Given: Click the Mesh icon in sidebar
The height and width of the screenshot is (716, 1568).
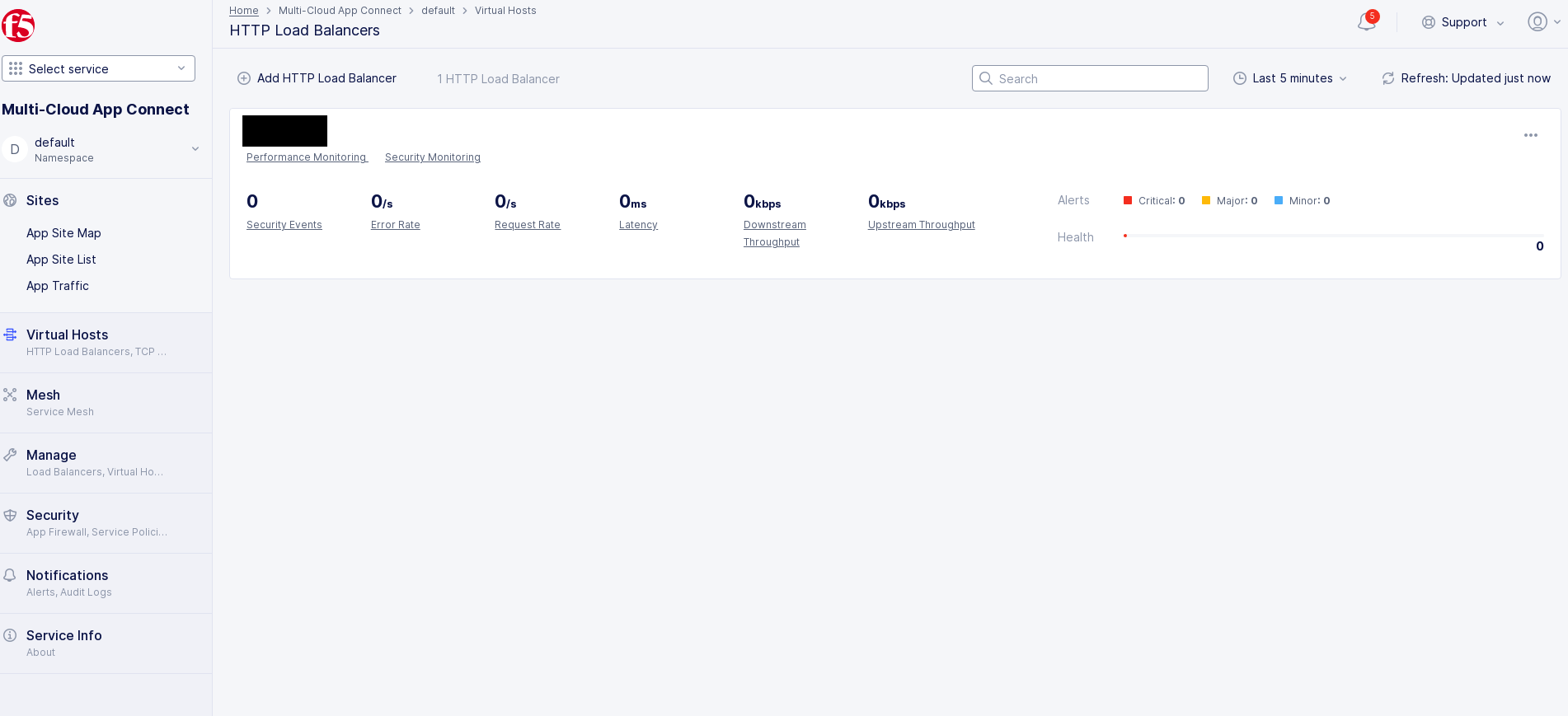Looking at the screenshot, I should point(10,395).
